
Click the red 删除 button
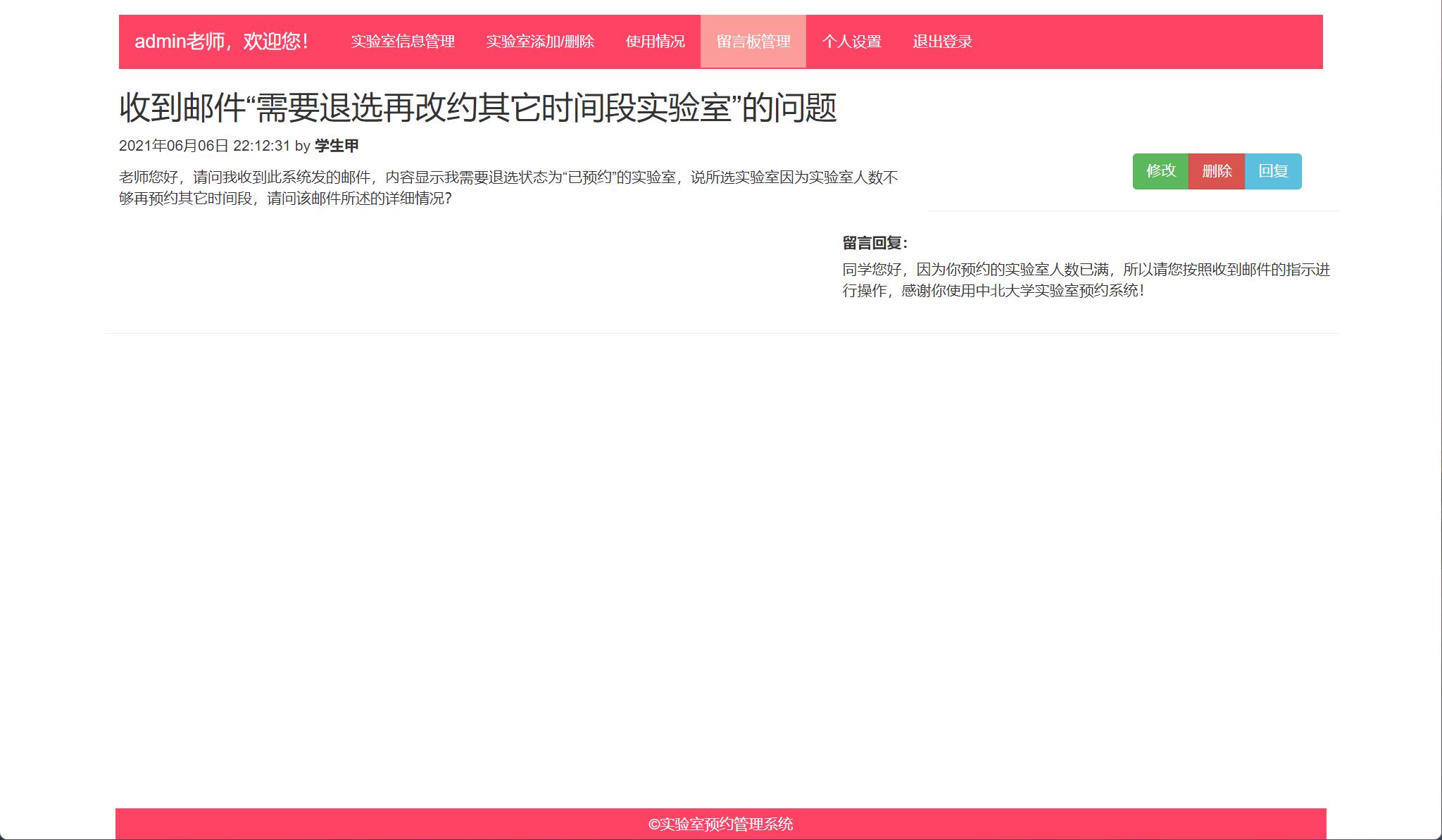(x=1216, y=170)
